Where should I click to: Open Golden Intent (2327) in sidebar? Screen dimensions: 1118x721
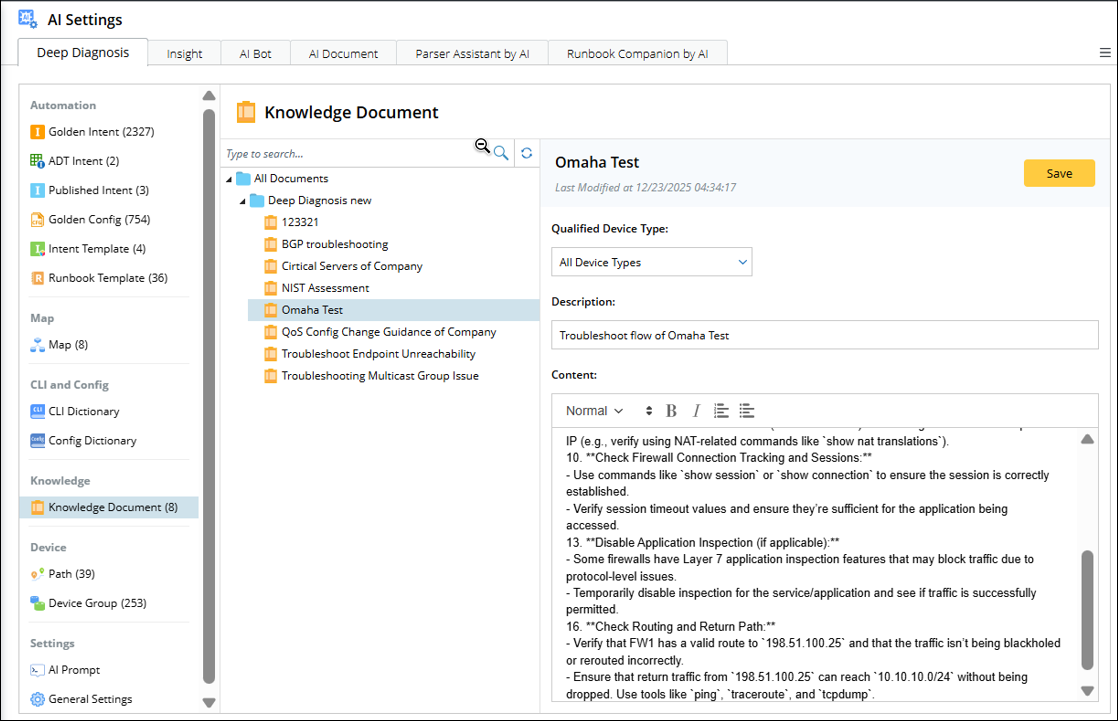(x=100, y=132)
